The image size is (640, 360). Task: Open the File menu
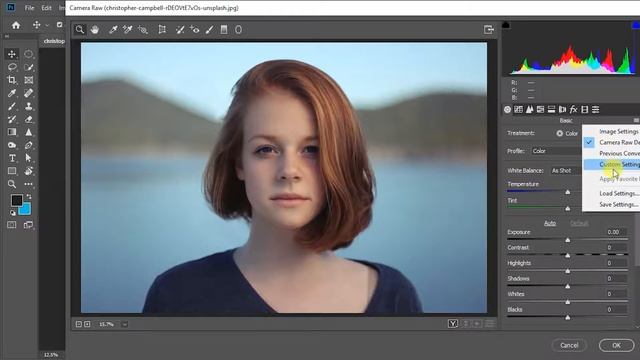[29, 8]
